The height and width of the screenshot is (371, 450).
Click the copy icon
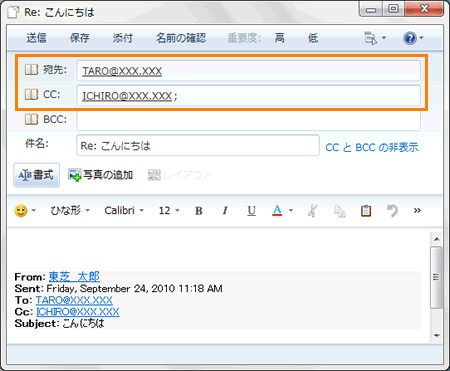coord(339,211)
